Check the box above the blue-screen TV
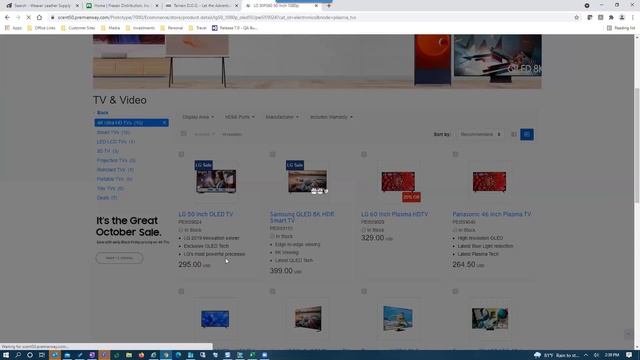This screenshot has height=360, width=640. (181, 291)
